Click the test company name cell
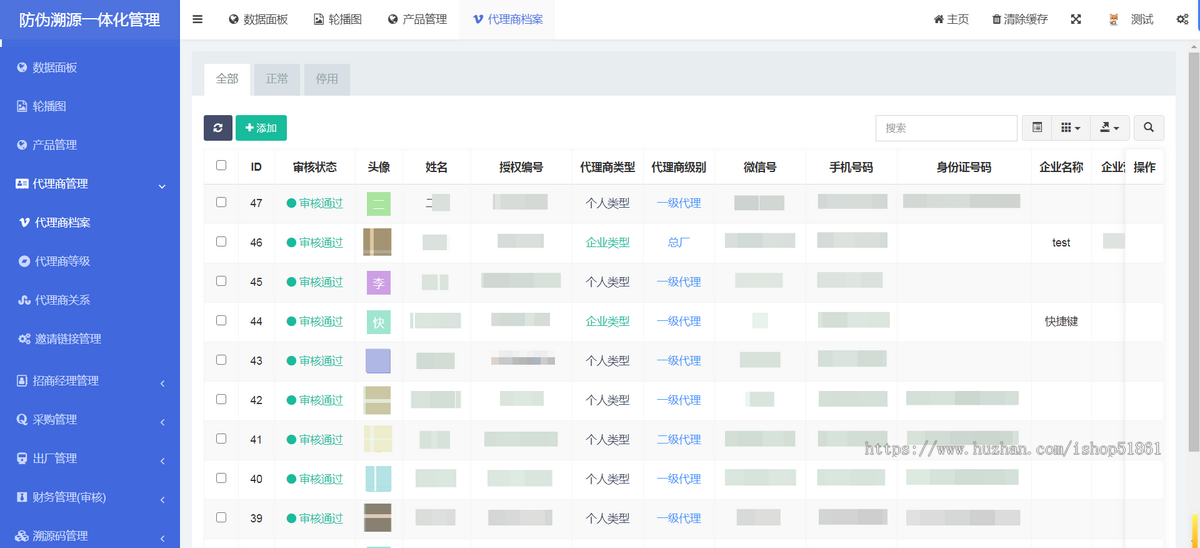Viewport: 1200px width, 548px height. [x=1061, y=242]
